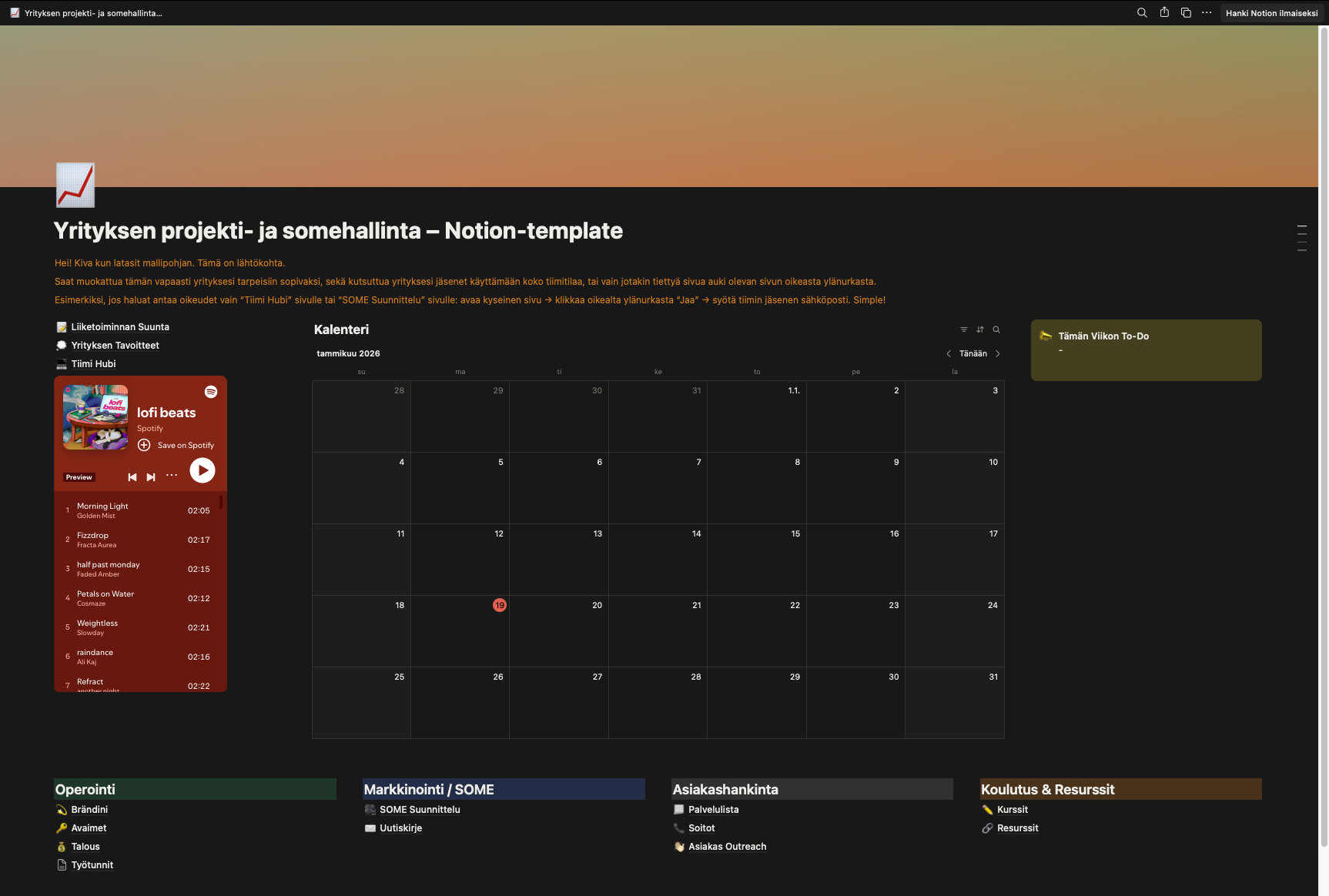Click Koulutus & Resurssit heading
The image size is (1329, 896).
click(1047, 790)
